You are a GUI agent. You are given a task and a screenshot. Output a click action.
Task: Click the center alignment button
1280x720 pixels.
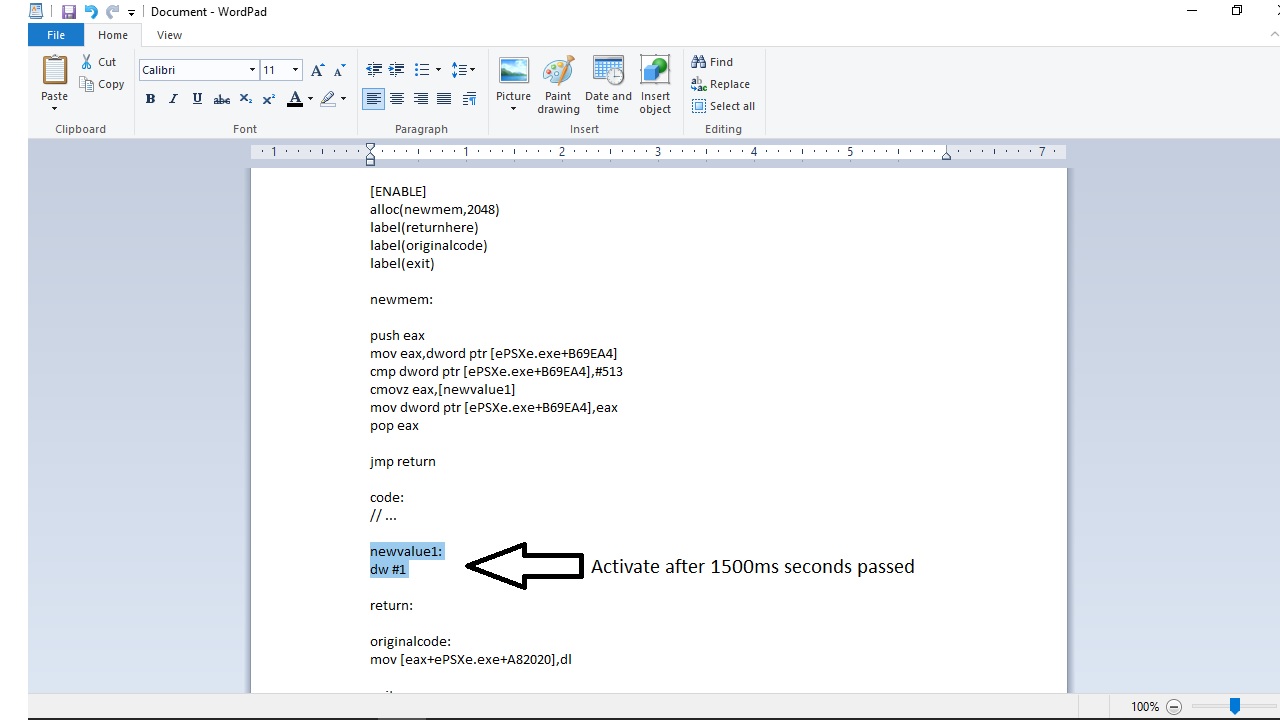[397, 99]
